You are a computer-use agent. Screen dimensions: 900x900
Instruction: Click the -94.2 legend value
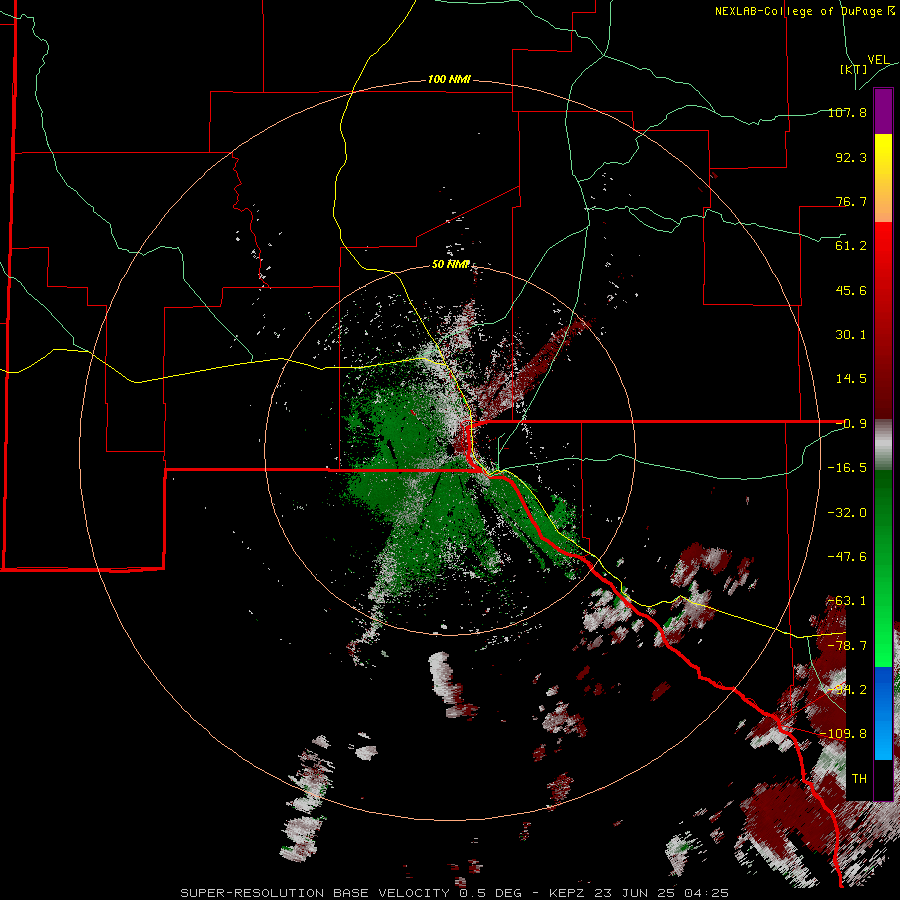point(847,690)
